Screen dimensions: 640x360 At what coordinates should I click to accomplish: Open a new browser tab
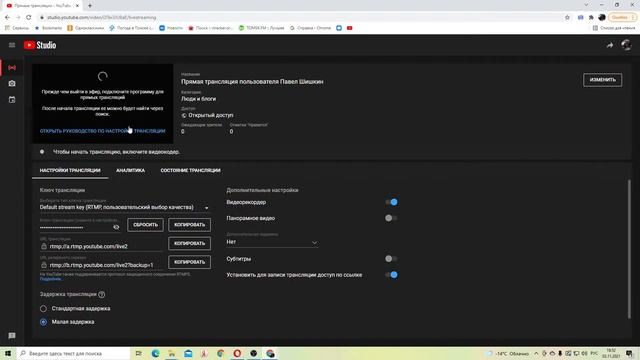(x=90, y=6)
